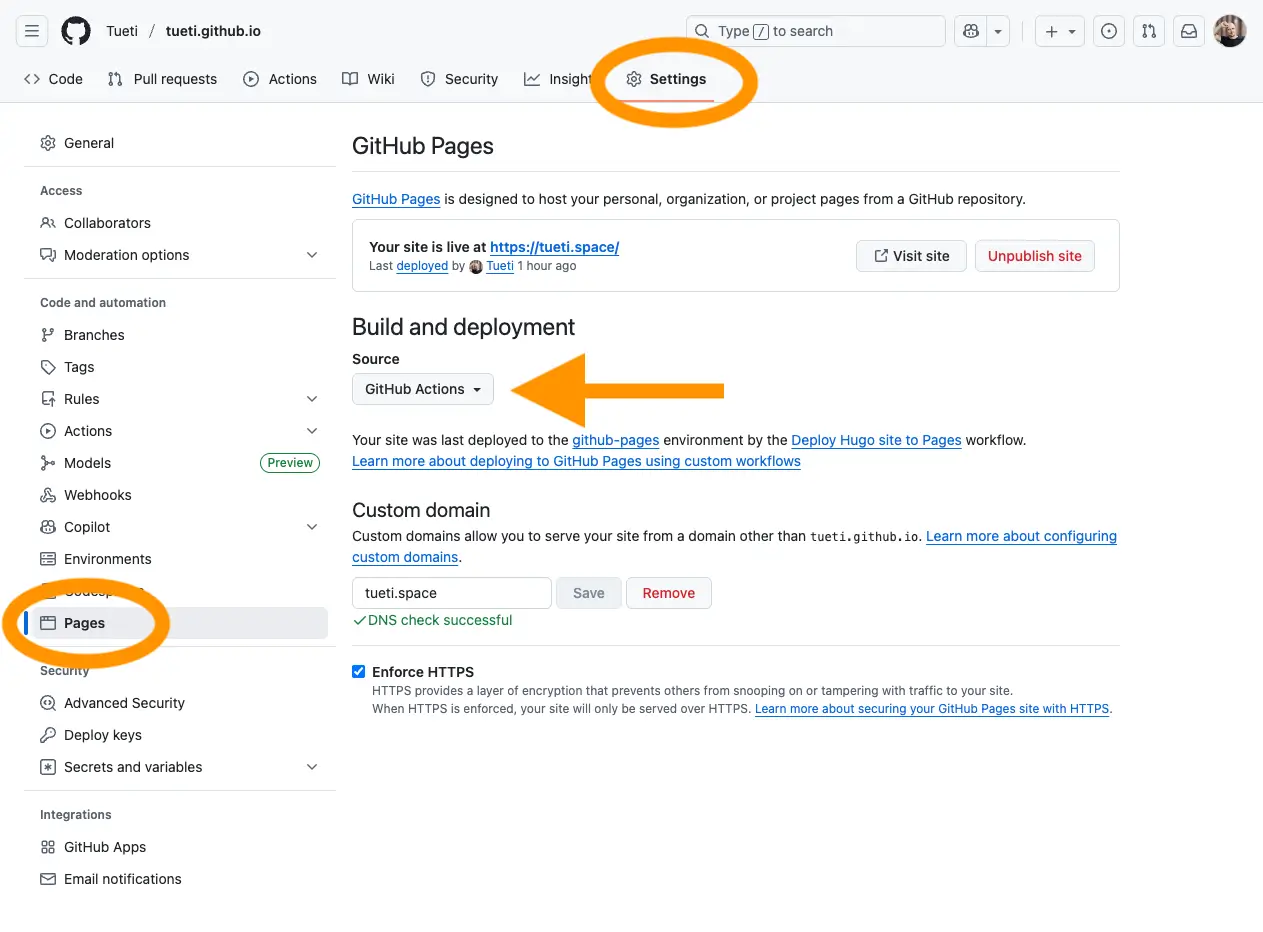Open the Wiki tab
Image resolution: width=1263 pixels, height=932 pixels.
click(x=368, y=79)
